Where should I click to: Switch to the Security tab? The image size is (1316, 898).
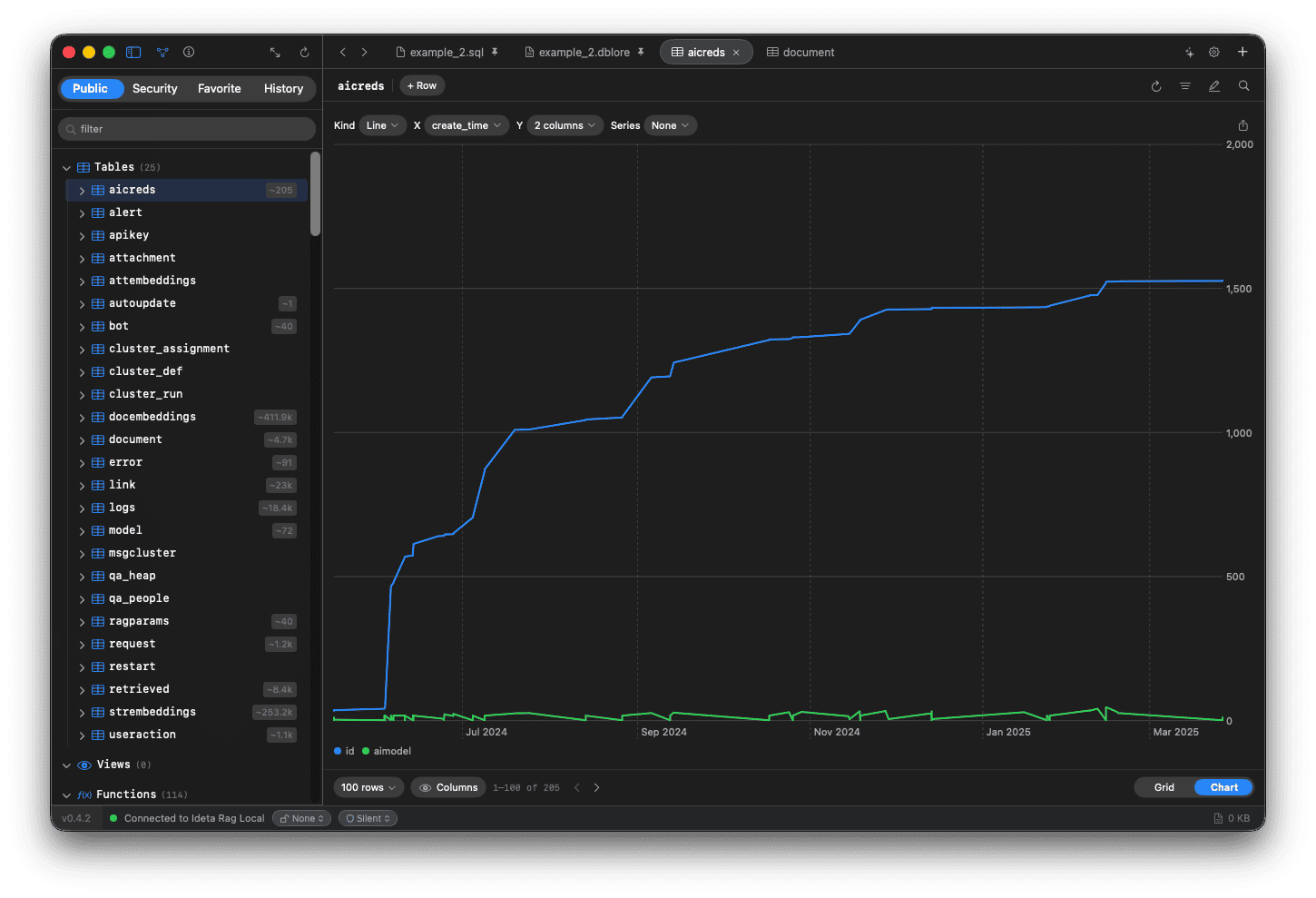(x=154, y=88)
